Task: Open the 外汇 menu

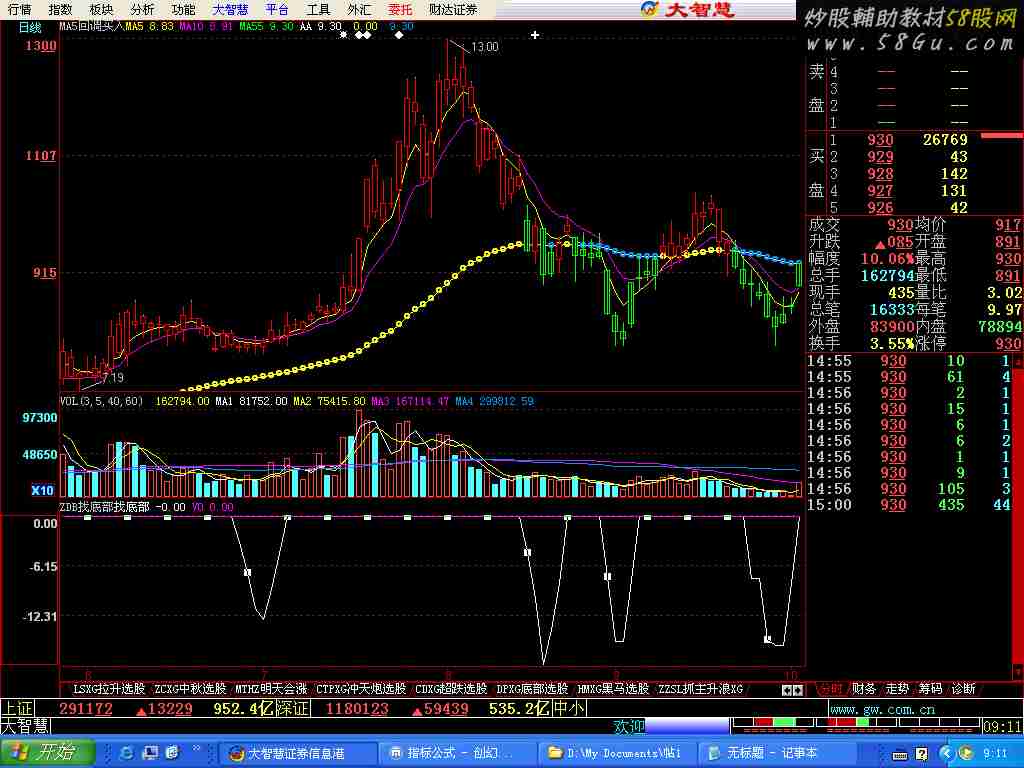Action: pyautogui.click(x=359, y=9)
